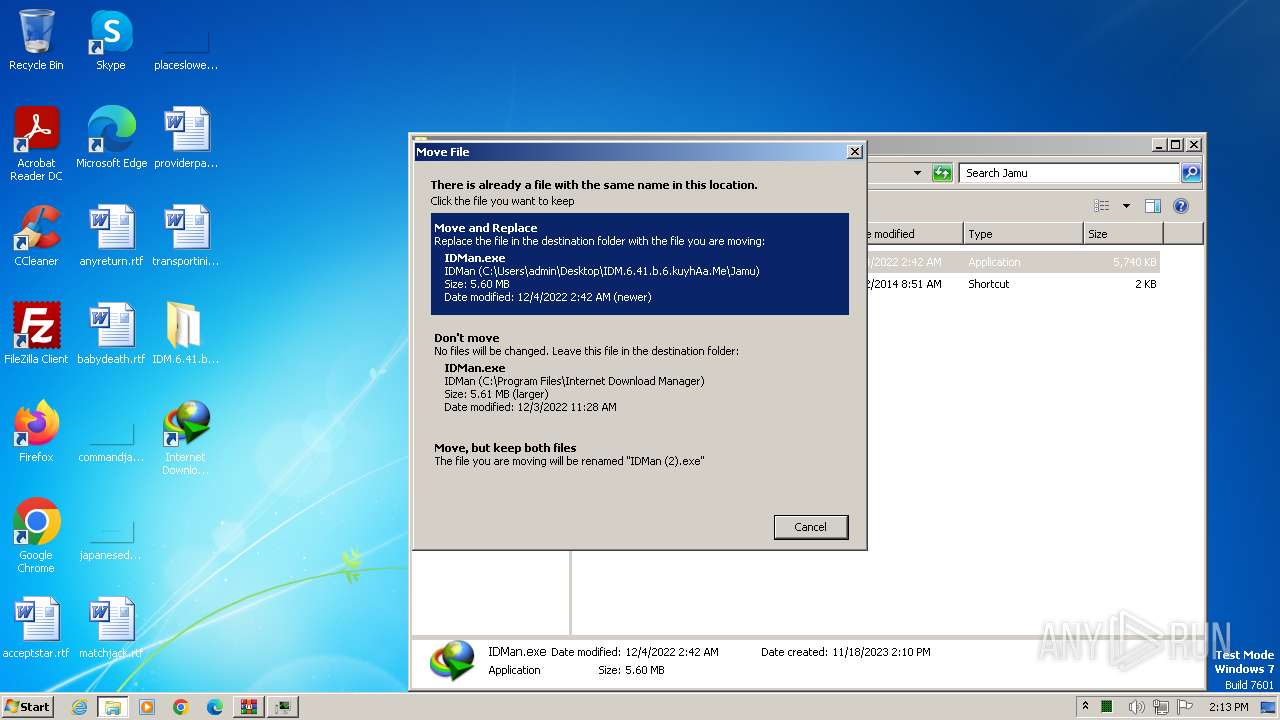Minimize the Explorer window
Screen dimensions: 1280x720
[1159, 144]
